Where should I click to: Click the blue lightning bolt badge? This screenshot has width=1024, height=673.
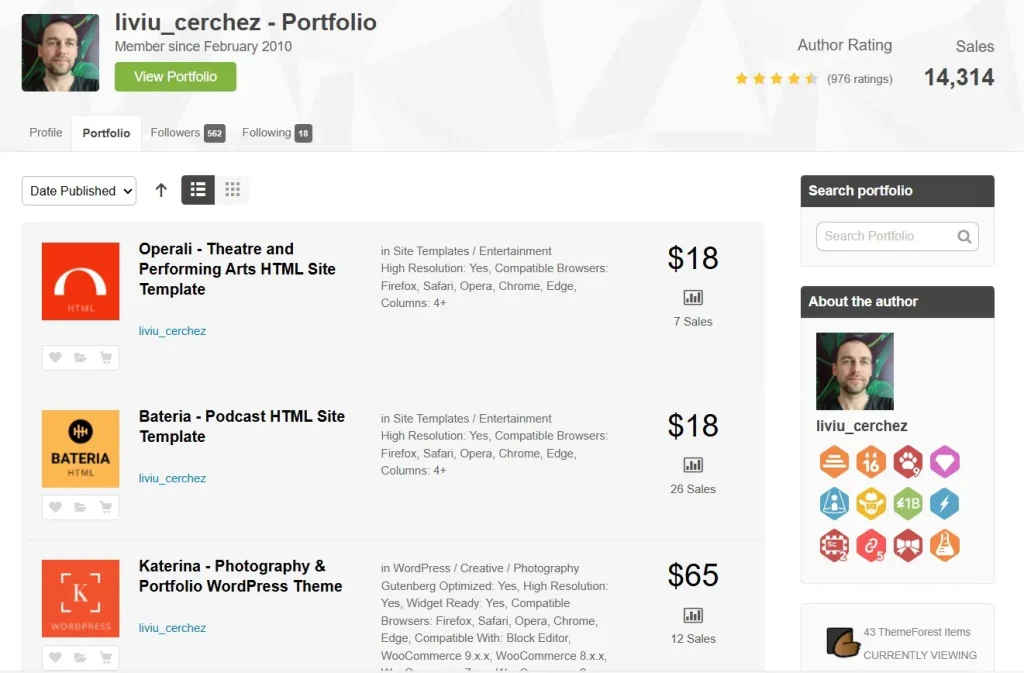[945, 504]
